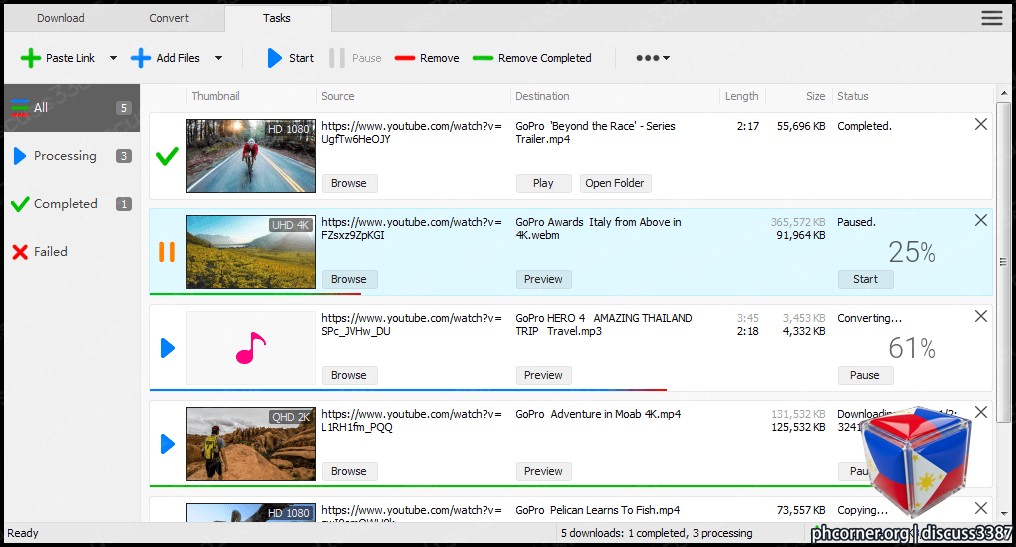Click the status bar downloads summary
This screenshot has width=1016, height=547.
click(x=656, y=533)
